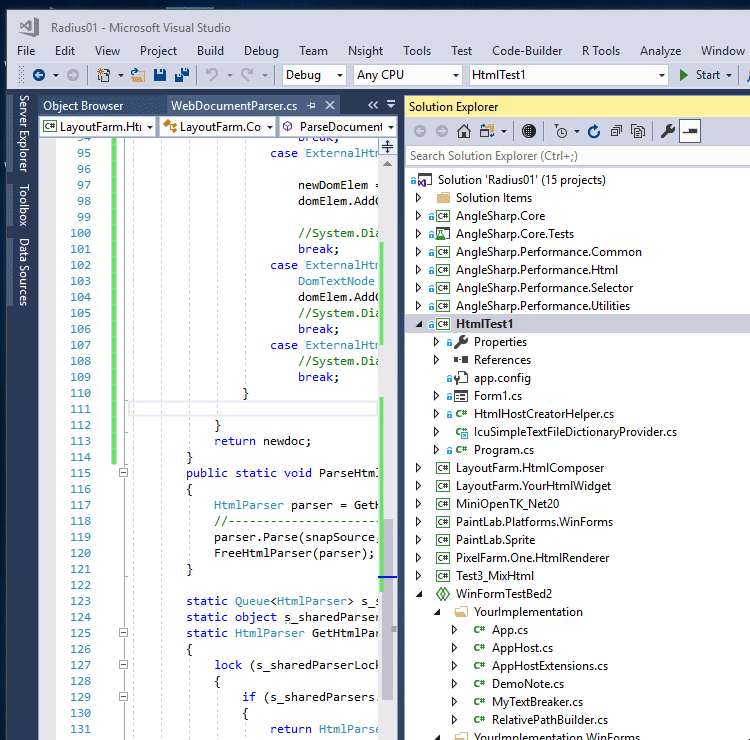The height and width of the screenshot is (740, 750).
Task: Expand the References node
Action: [436, 360]
